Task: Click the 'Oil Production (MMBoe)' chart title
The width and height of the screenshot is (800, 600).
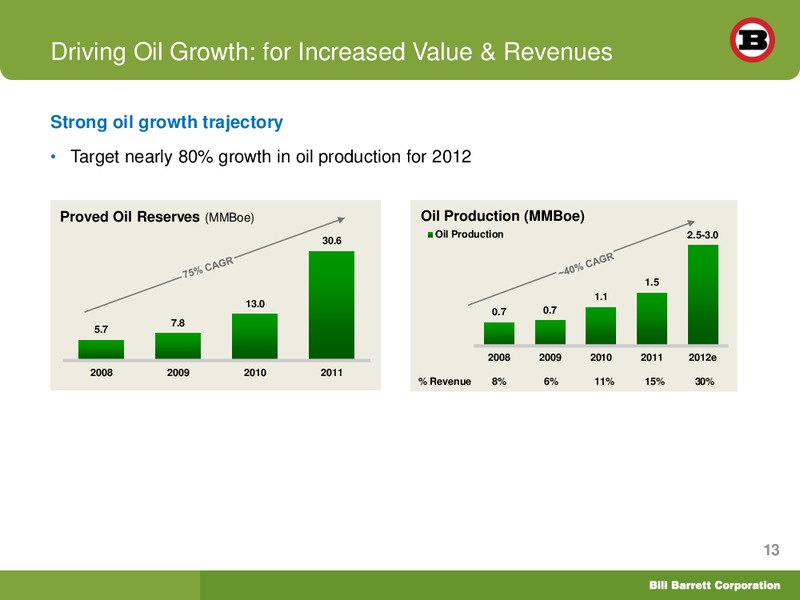Action: tap(503, 216)
